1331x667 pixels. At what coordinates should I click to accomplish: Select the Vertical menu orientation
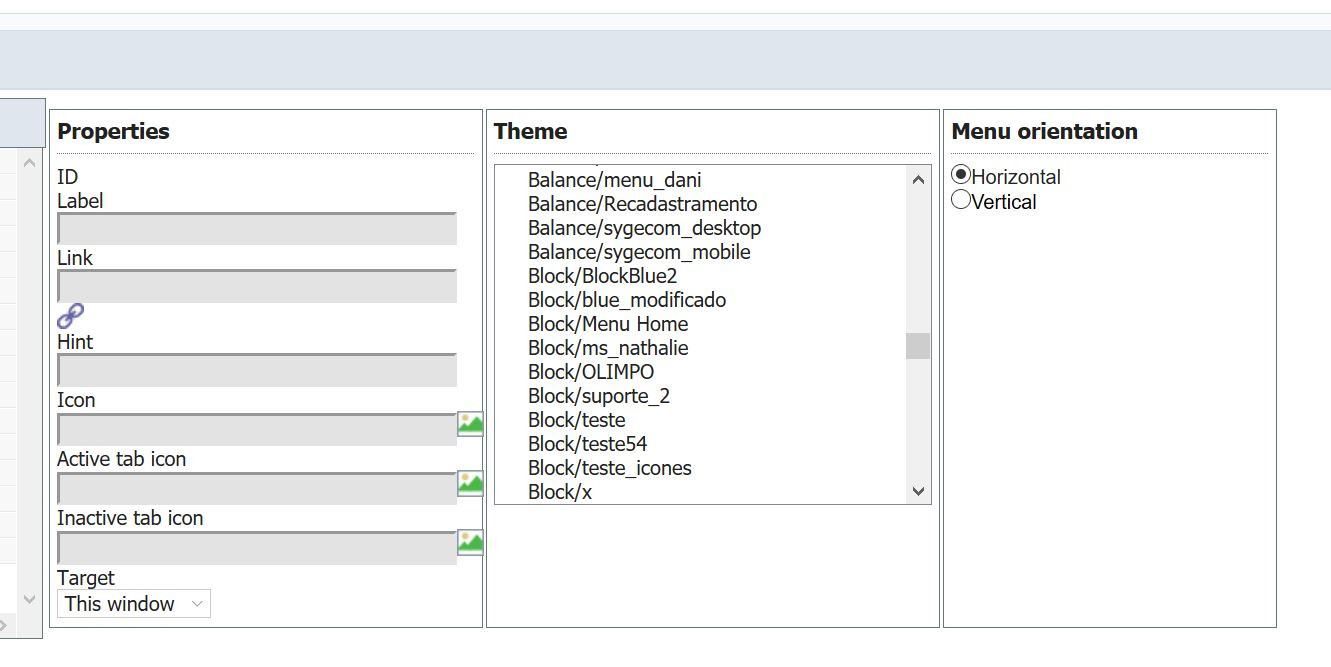pos(961,200)
